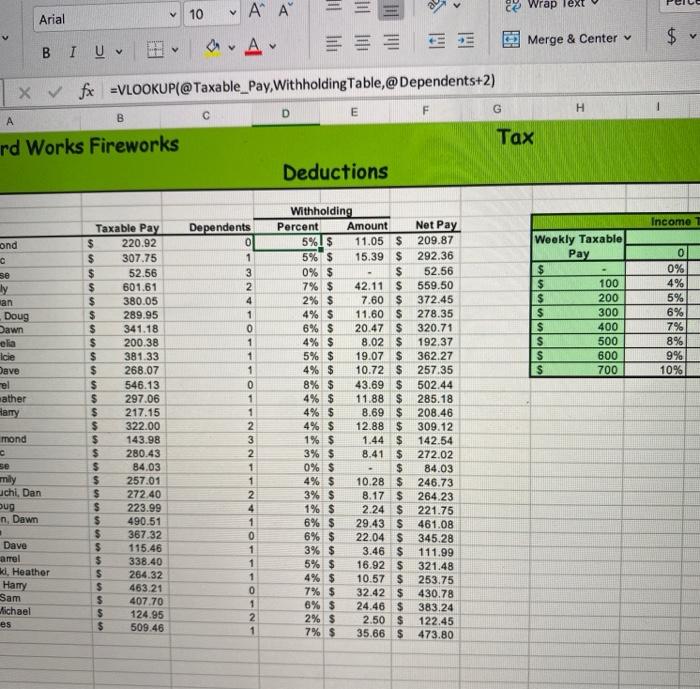The height and width of the screenshot is (689, 700).
Task: Confirm formula entry checkmark icon
Action: pyautogui.click(x=55, y=92)
